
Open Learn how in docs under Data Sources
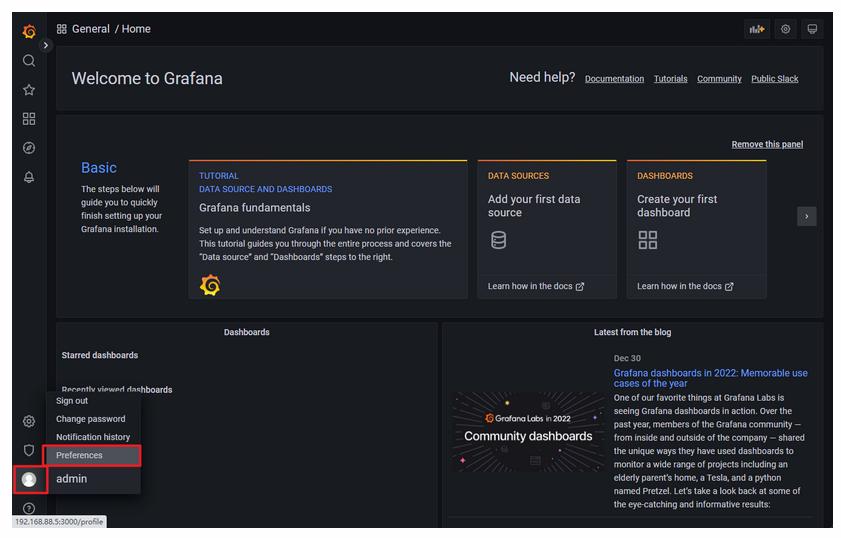[535, 286]
